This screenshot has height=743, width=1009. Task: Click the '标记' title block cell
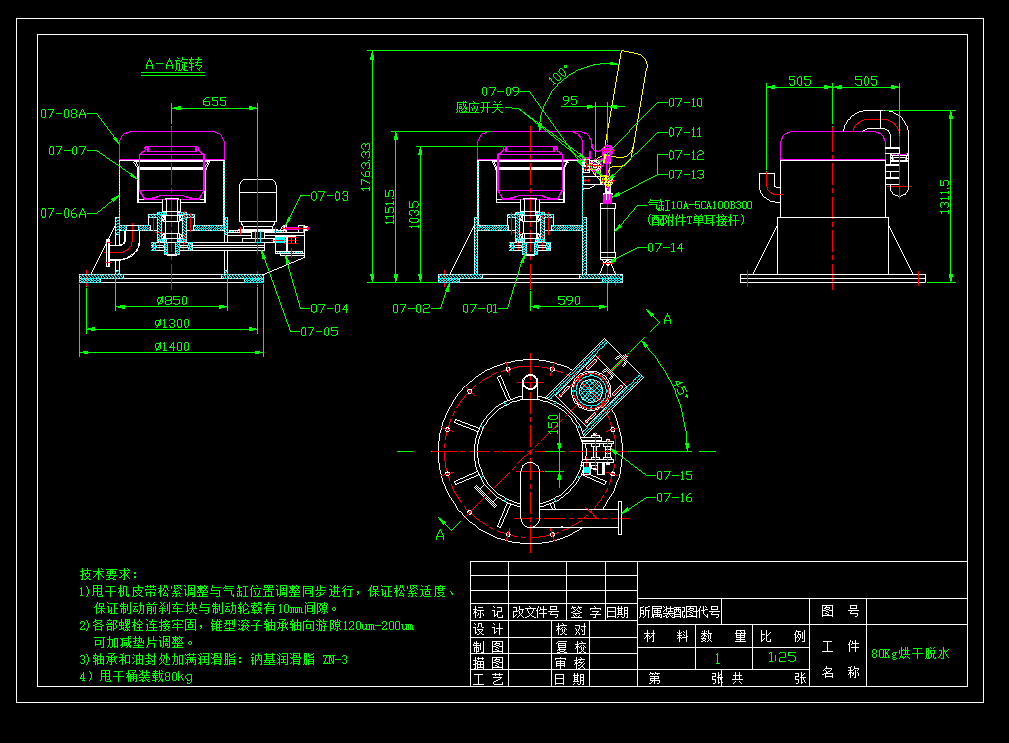click(x=489, y=612)
